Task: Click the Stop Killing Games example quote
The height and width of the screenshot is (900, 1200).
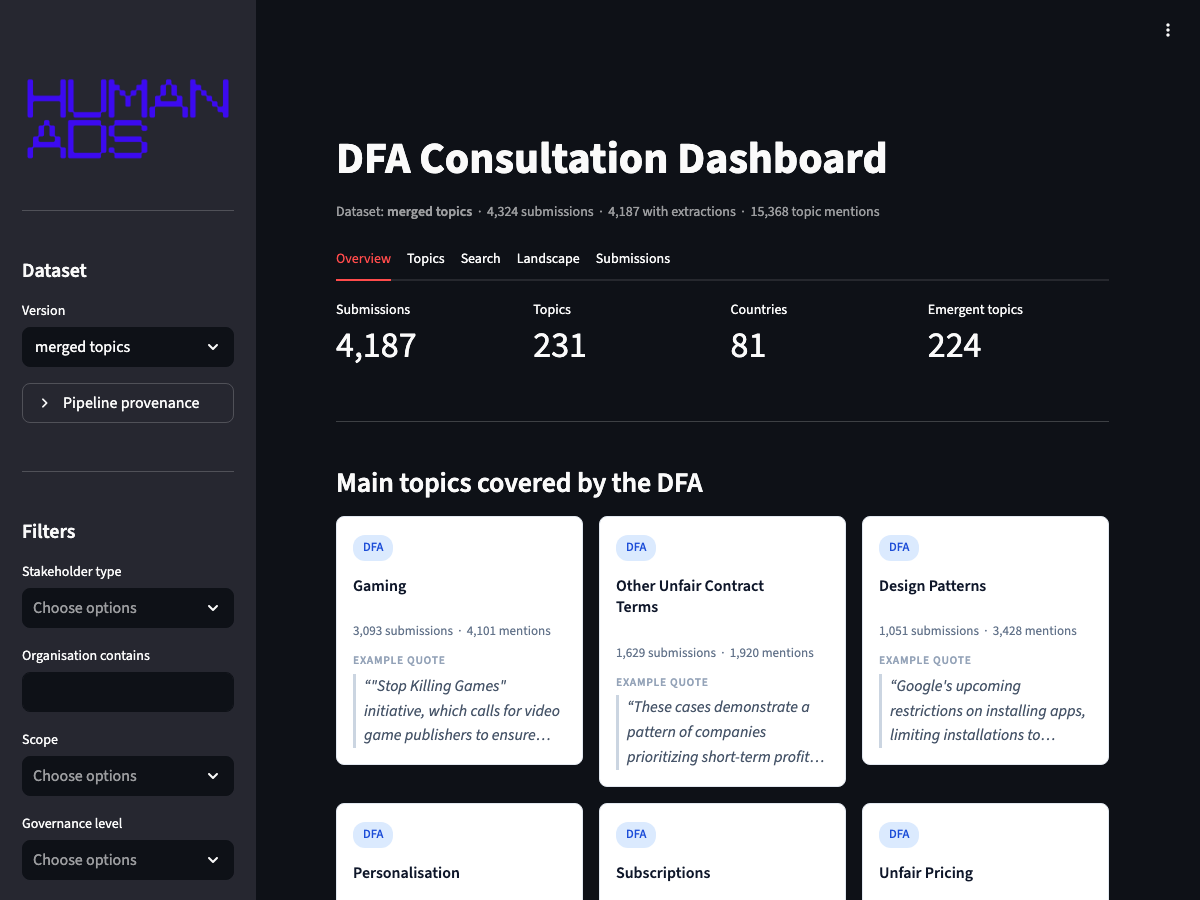Action: [x=462, y=710]
